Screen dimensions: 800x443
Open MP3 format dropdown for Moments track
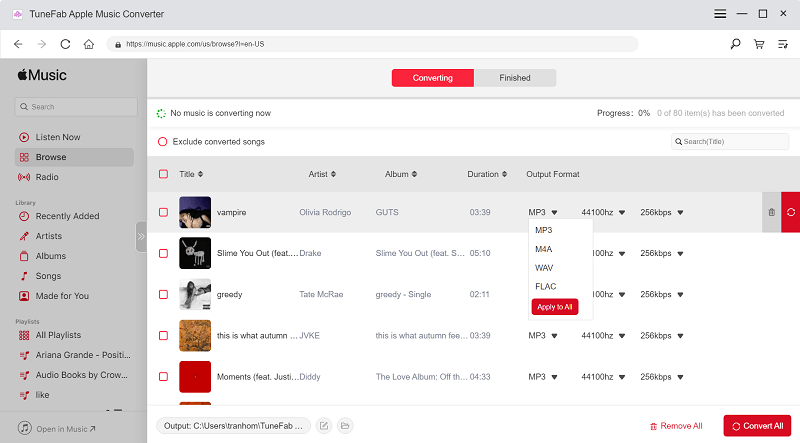pos(543,377)
